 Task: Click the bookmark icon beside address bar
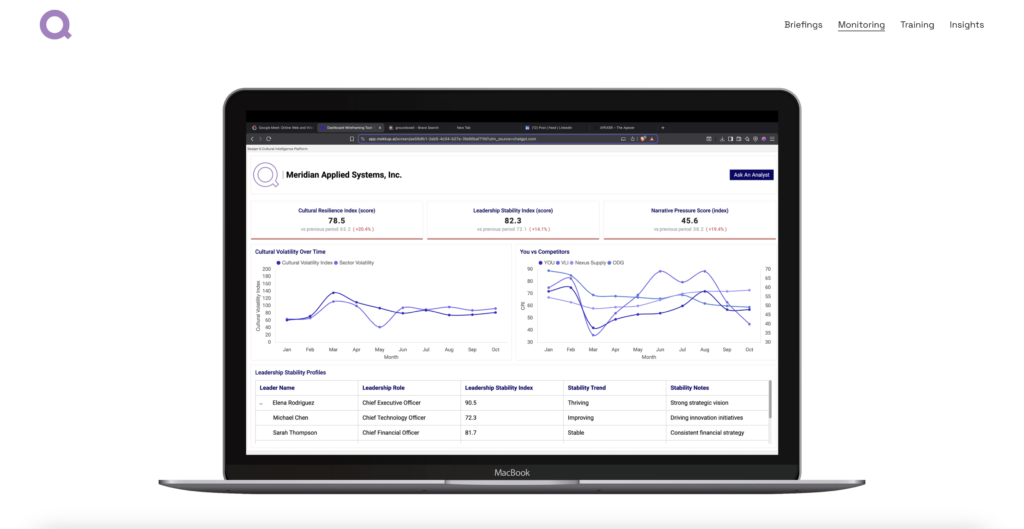click(x=350, y=139)
